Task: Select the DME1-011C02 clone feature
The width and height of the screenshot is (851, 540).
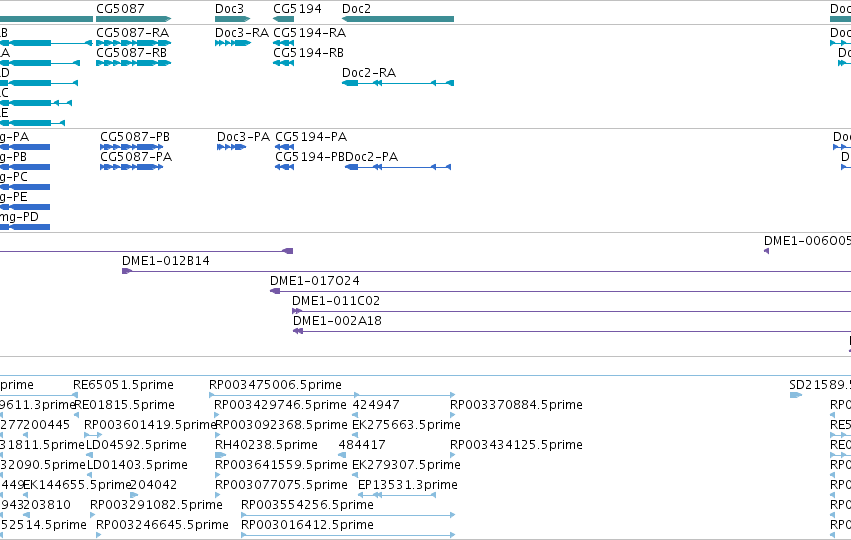Action: (x=571, y=311)
